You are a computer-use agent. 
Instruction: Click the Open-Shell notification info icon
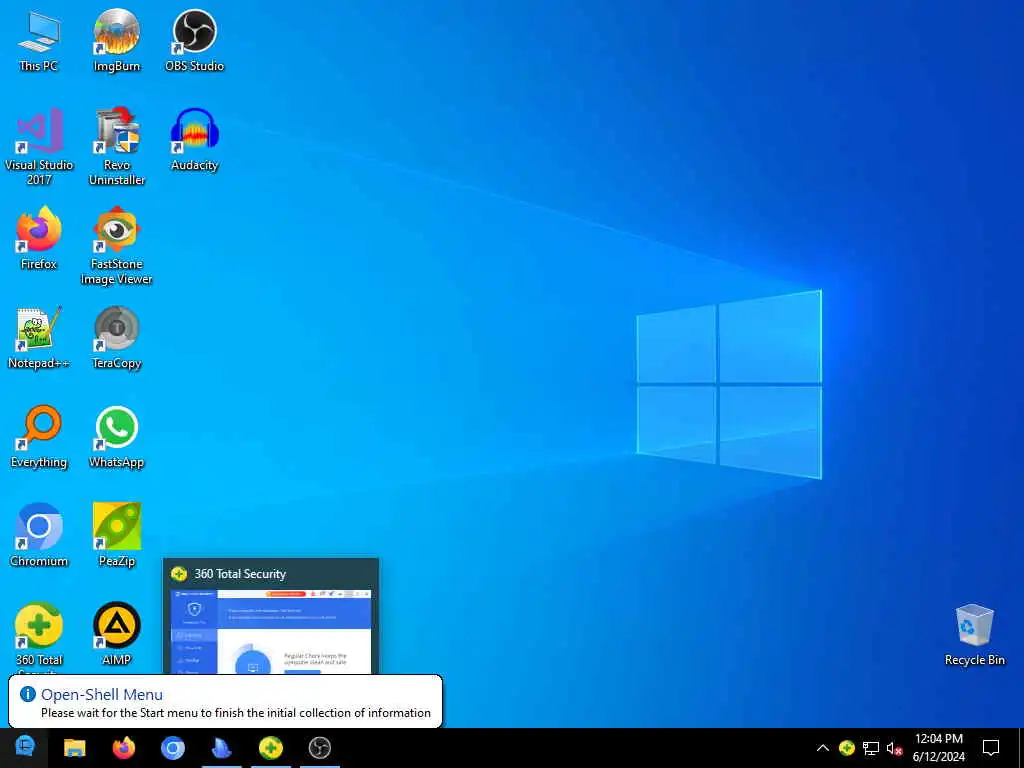coord(27,694)
